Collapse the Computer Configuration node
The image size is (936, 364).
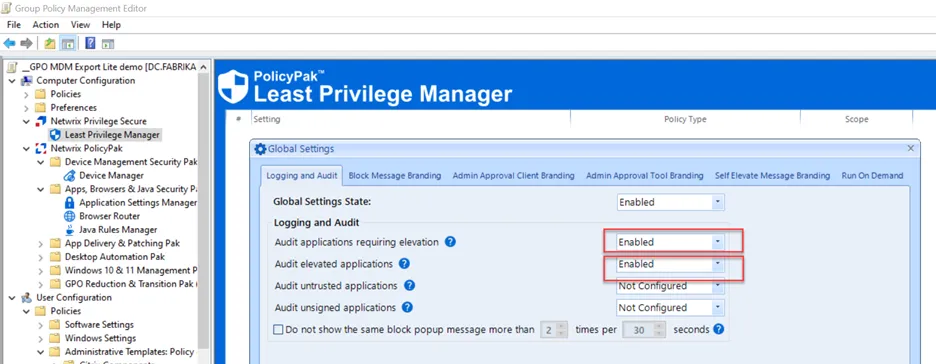12,81
